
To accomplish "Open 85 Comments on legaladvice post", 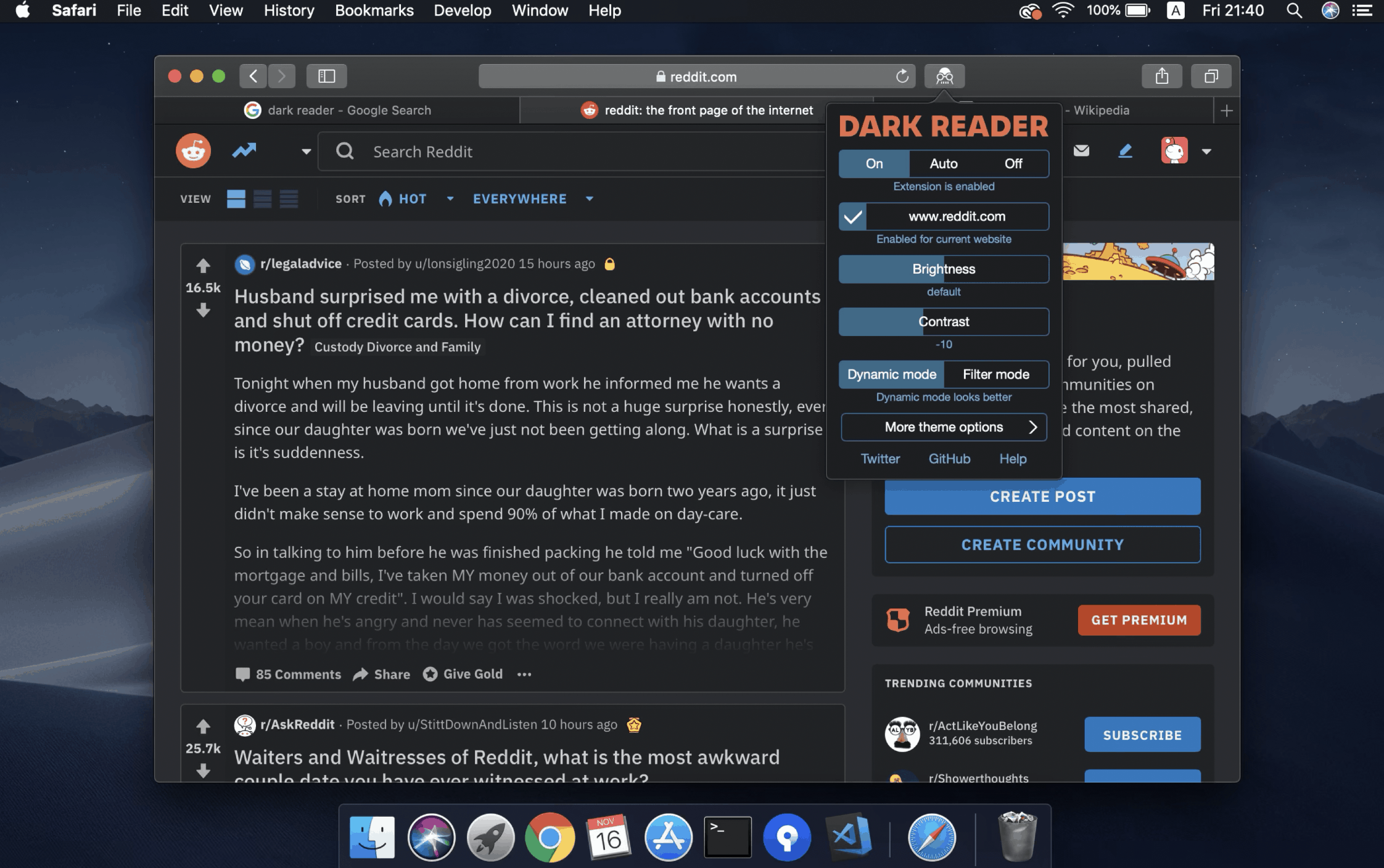I will (288, 674).
